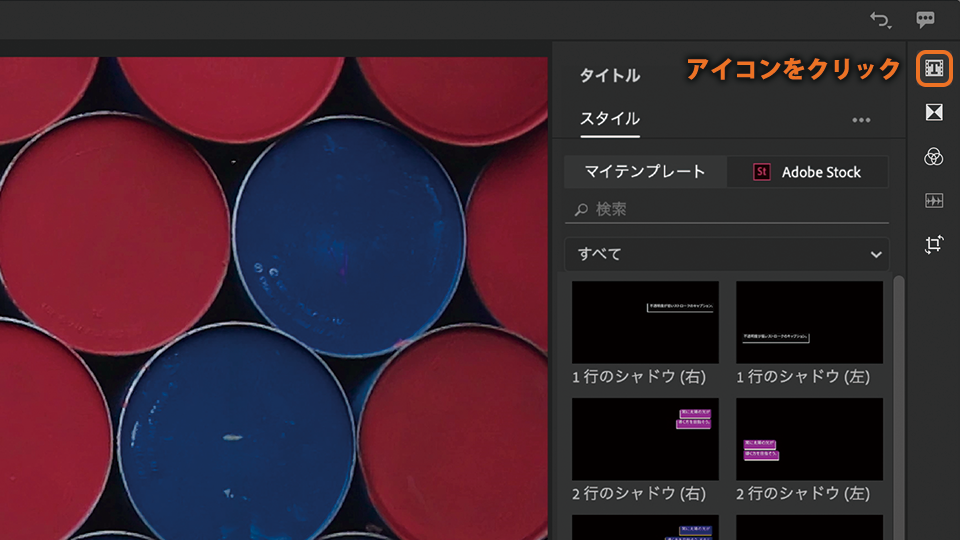Click the 2 行のシャドウ (左) label
960x540 pixels.
pos(803,493)
